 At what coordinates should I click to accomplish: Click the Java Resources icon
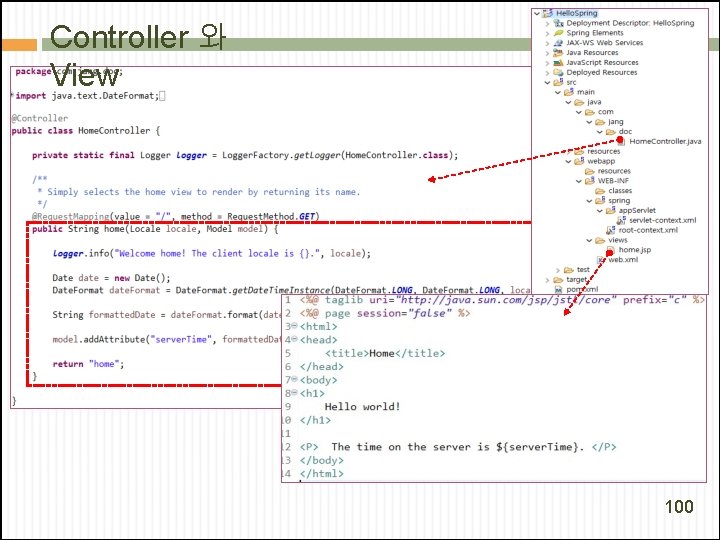point(558,53)
